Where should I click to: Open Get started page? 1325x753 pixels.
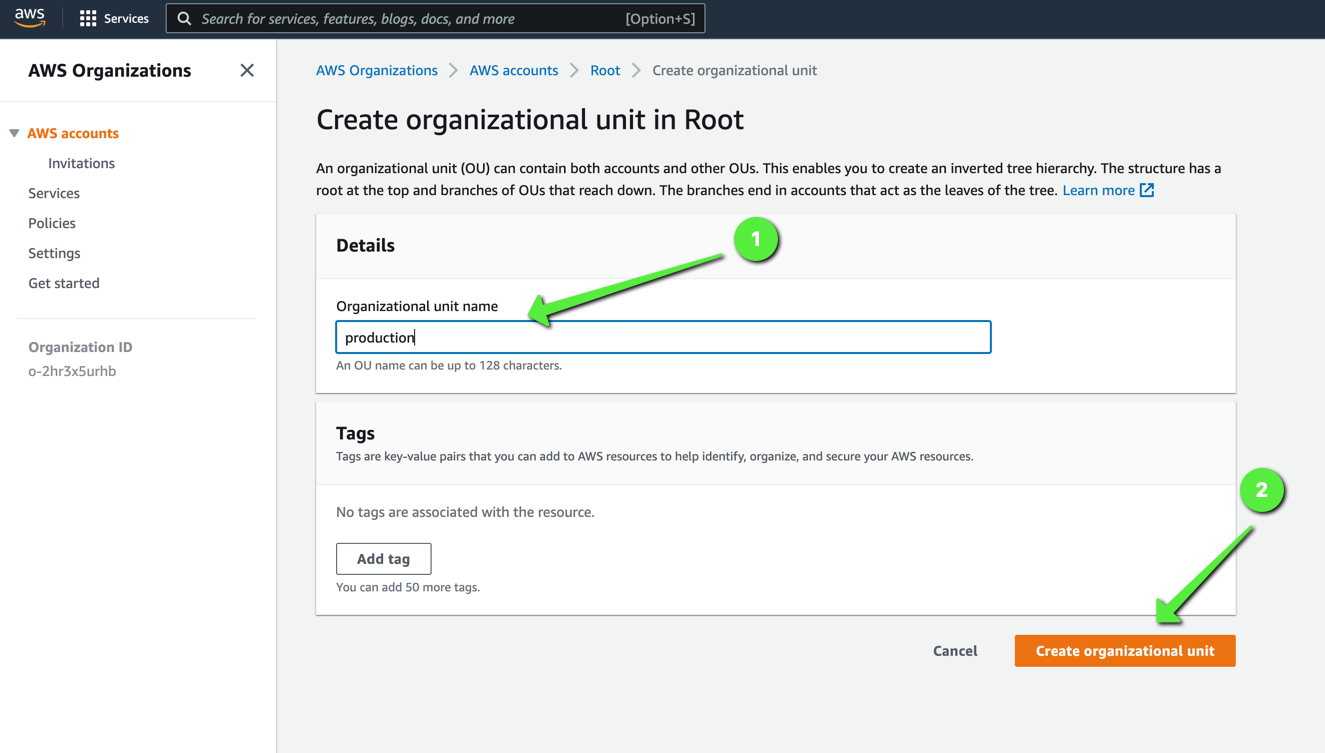pos(64,283)
